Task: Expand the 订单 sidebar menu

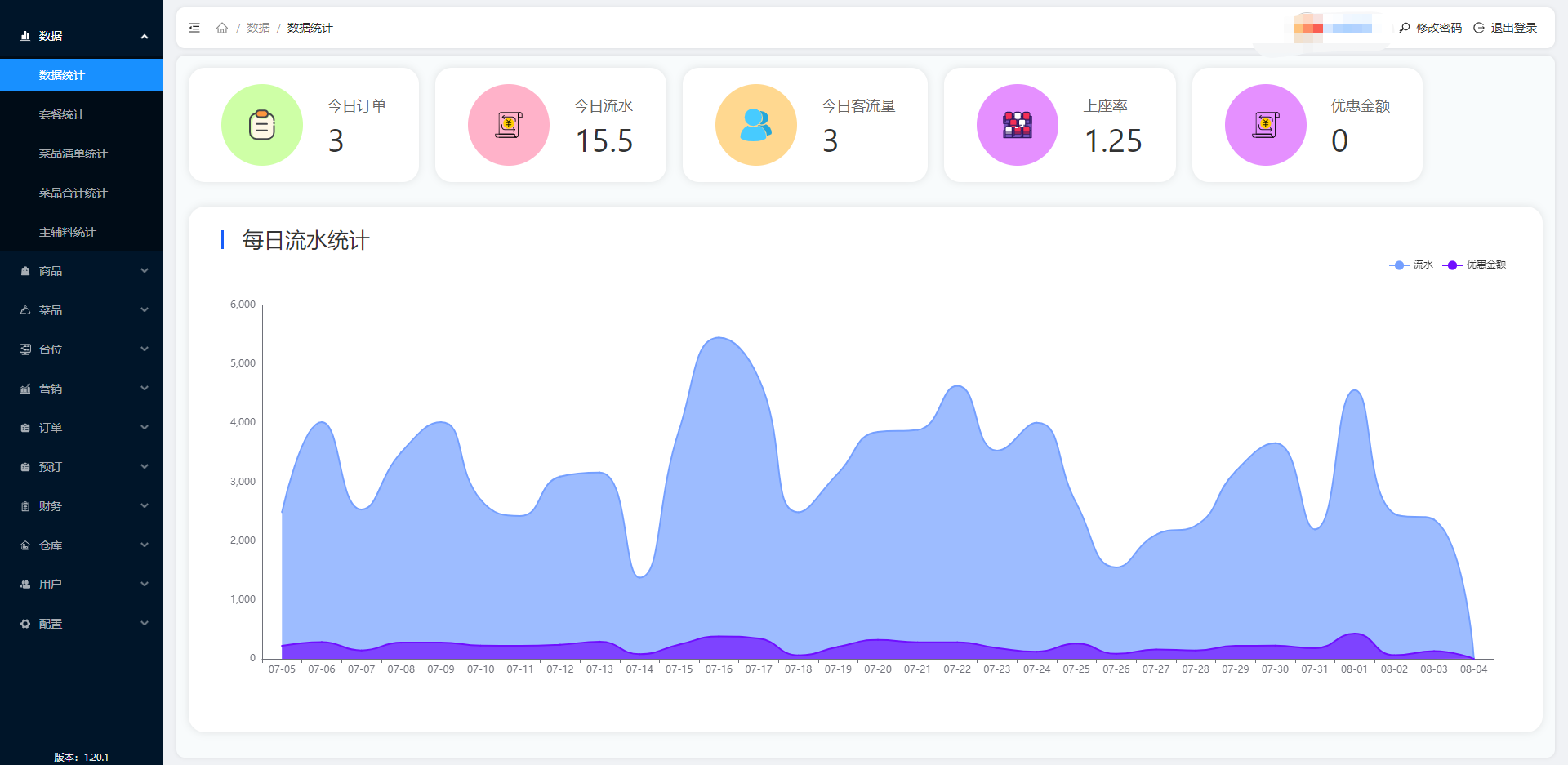Action: pyautogui.click(x=82, y=428)
